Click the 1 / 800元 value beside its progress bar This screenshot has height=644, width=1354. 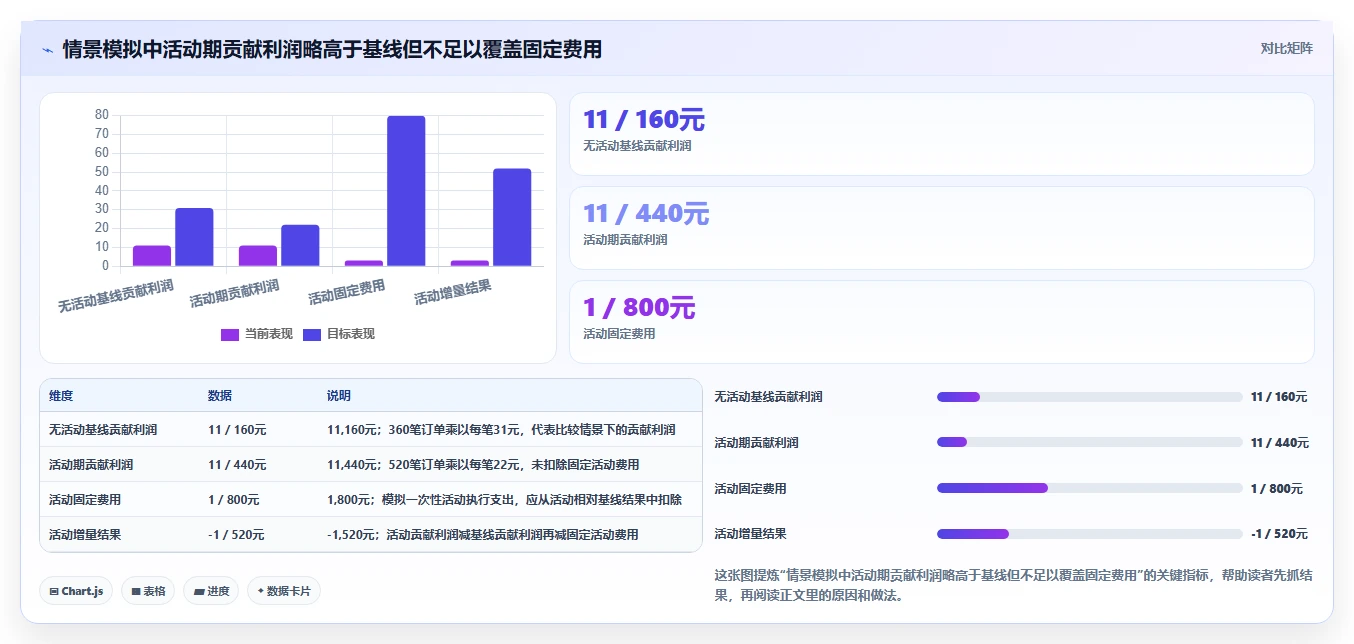(1276, 489)
